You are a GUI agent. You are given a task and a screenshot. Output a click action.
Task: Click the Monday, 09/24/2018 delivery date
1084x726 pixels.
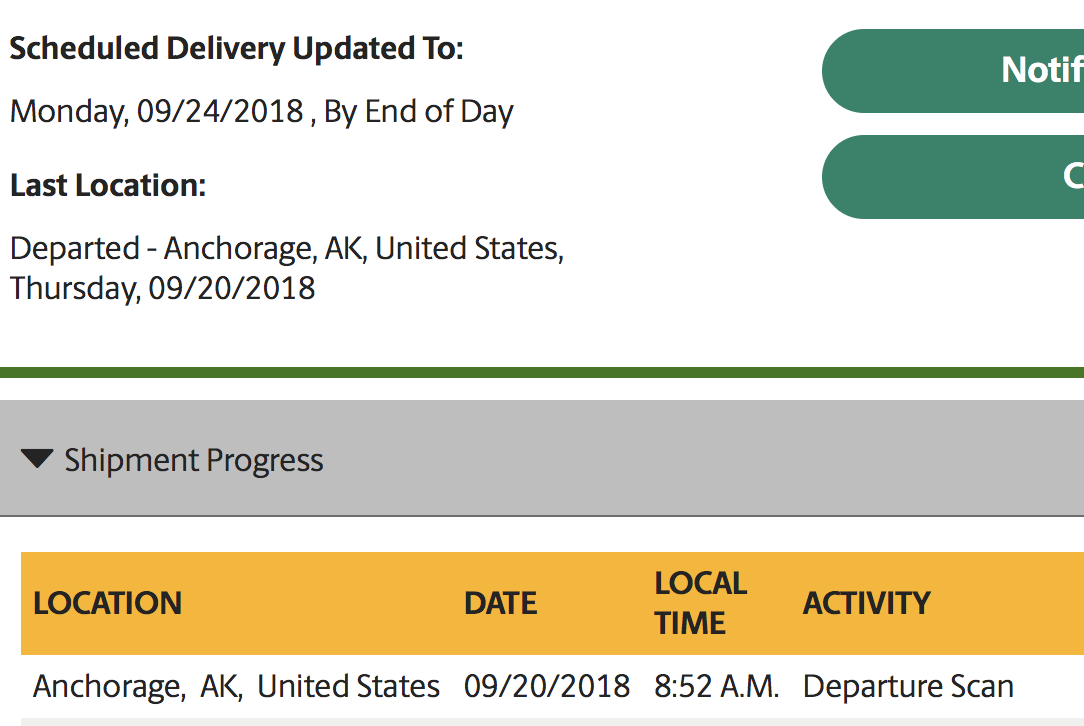pyautogui.click(x=156, y=111)
